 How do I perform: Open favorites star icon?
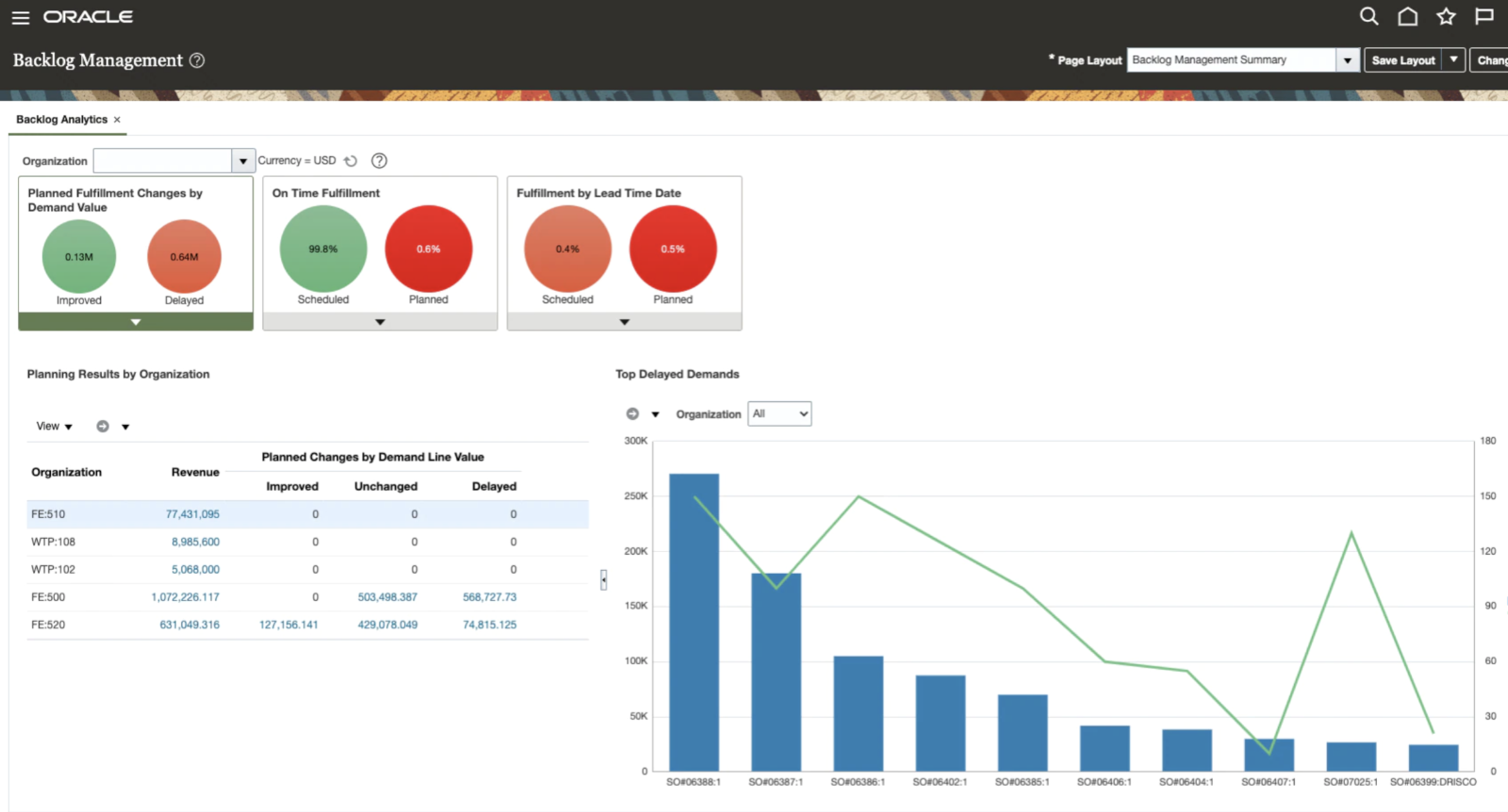1446,16
